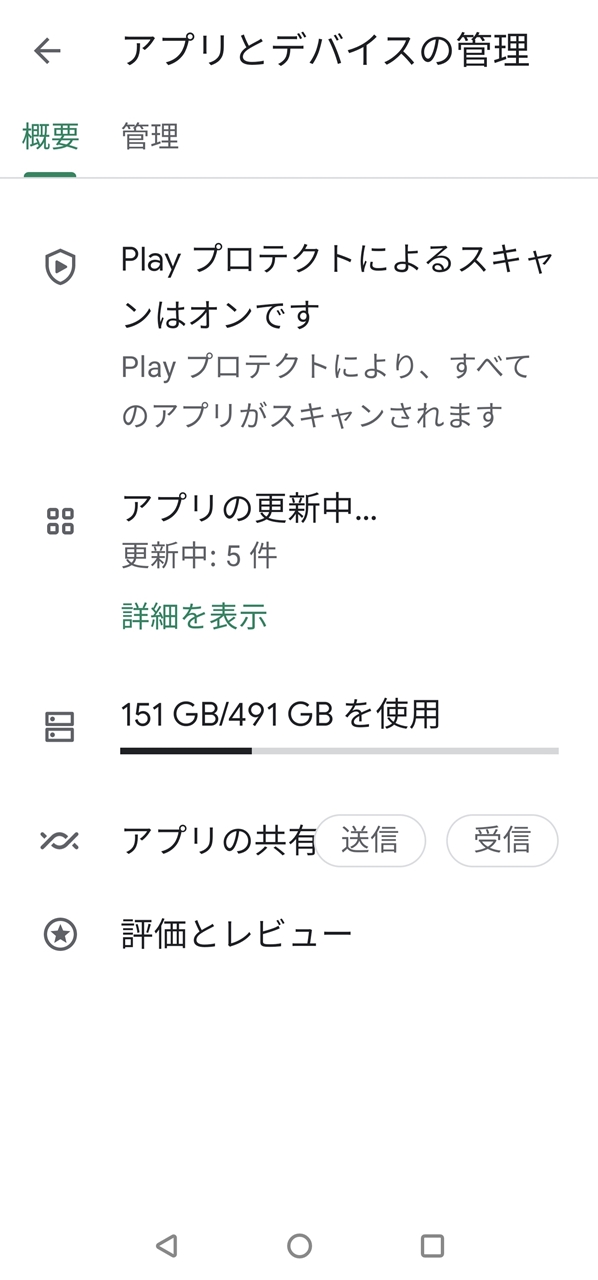The height and width of the screenshot is (1280, 598).
Task: Tap the アプリの更新中 row title
Action: [x=249, y=509]
